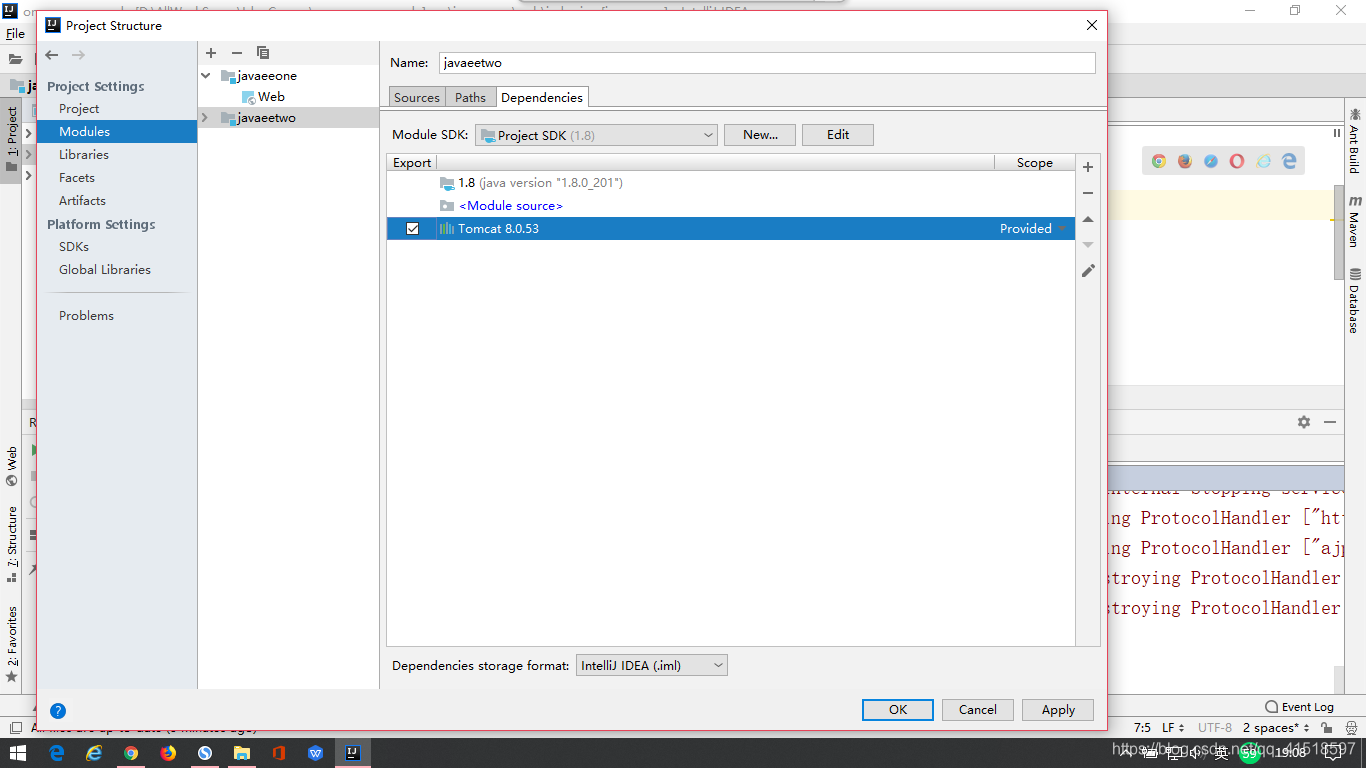Viewport: 1366px width, 768px height.
Task: Open run panel settings gear icon
Action: [x=1304, y=422]
